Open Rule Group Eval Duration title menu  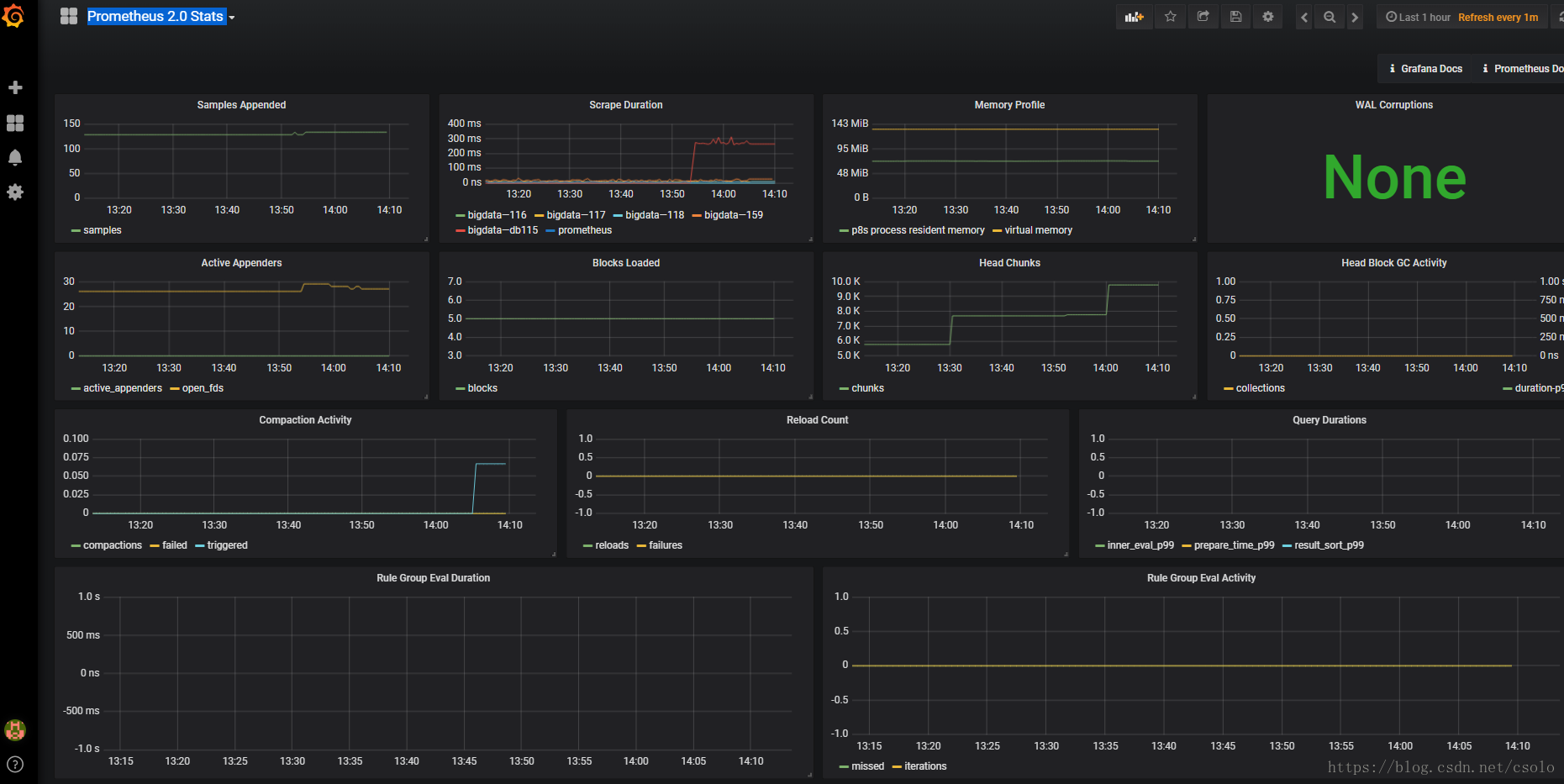[433, 578]
